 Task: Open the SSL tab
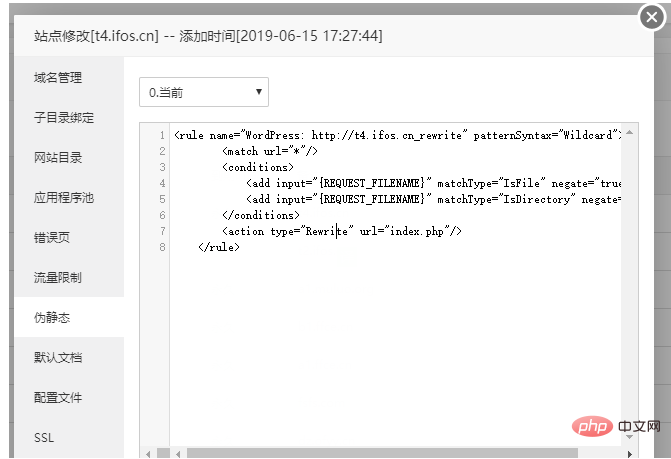coord(44,438)
